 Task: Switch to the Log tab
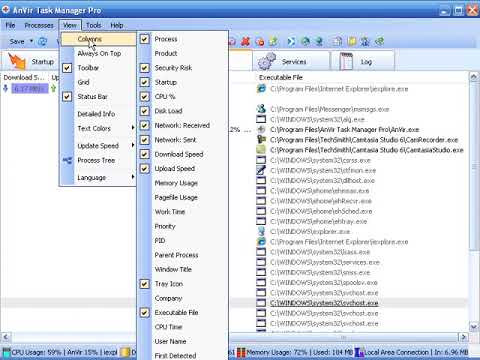click(x=363, y=61)
